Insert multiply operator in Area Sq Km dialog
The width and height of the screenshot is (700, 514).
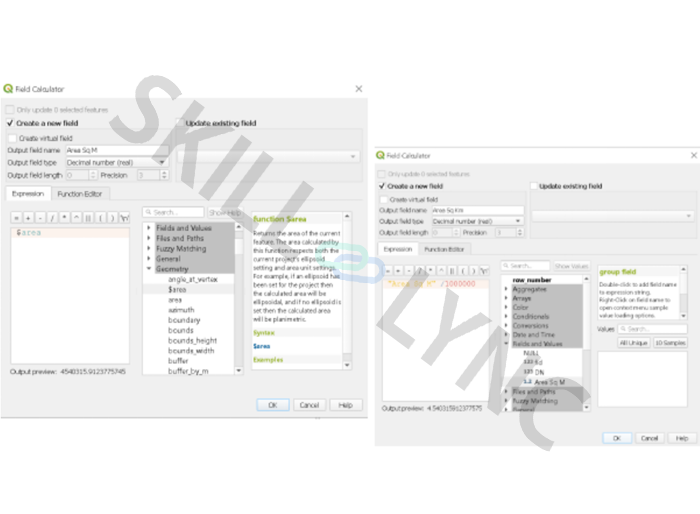coord(430,271)
